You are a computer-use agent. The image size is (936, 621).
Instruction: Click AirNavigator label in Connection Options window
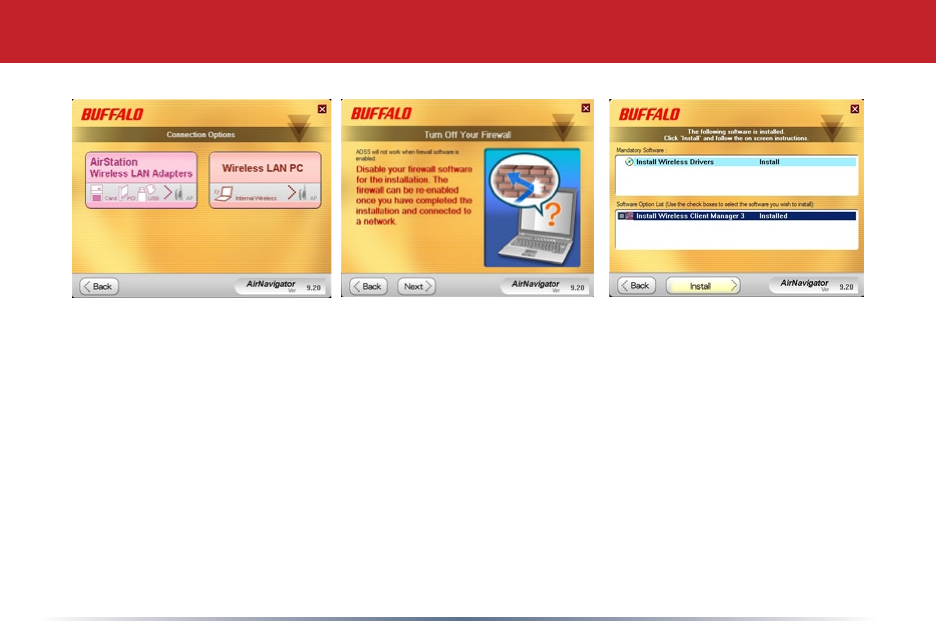point(271,284)
